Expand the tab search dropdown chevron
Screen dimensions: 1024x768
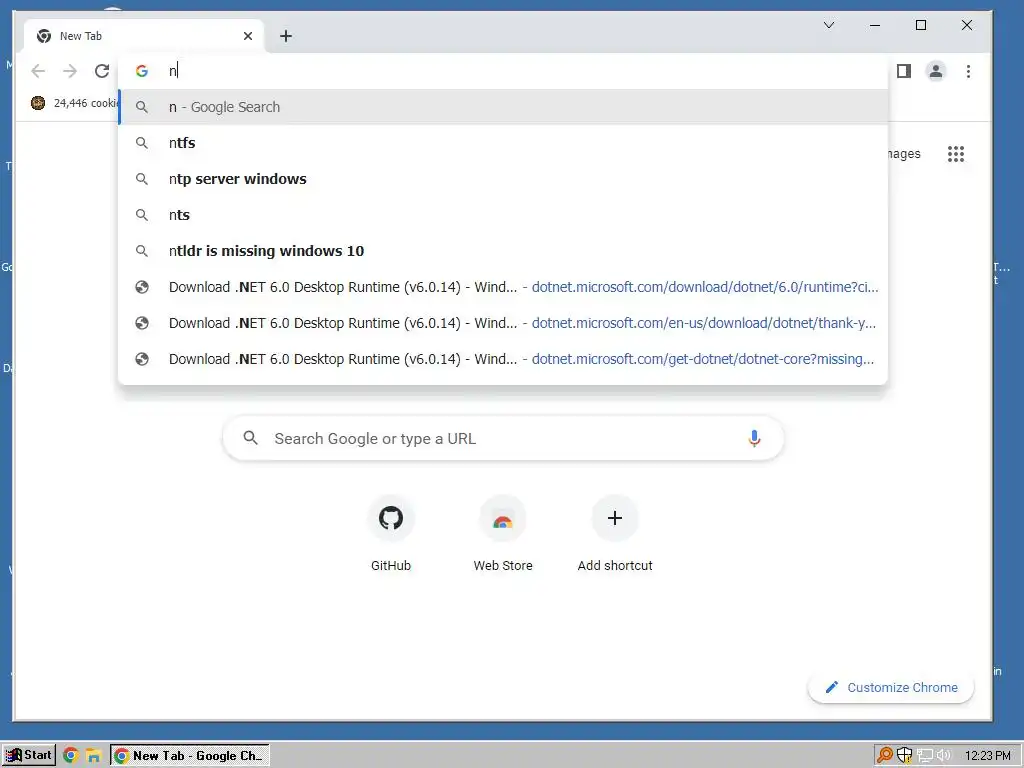coord(829,25)
